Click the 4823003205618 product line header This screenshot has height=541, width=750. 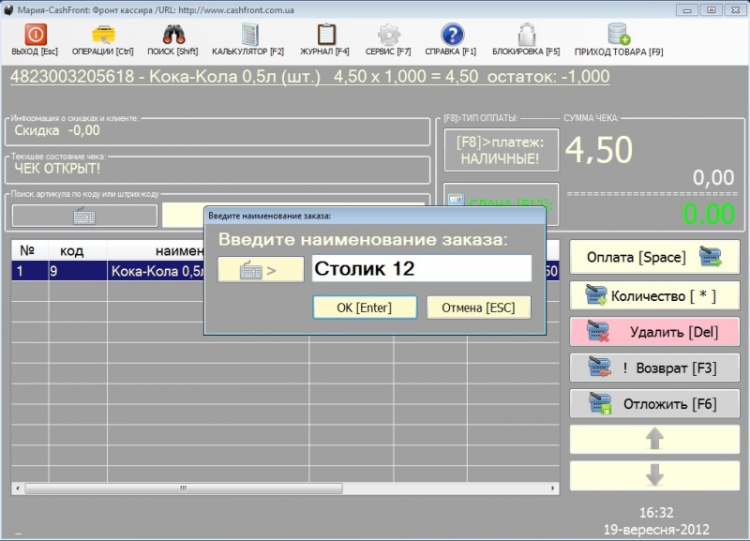310,77
